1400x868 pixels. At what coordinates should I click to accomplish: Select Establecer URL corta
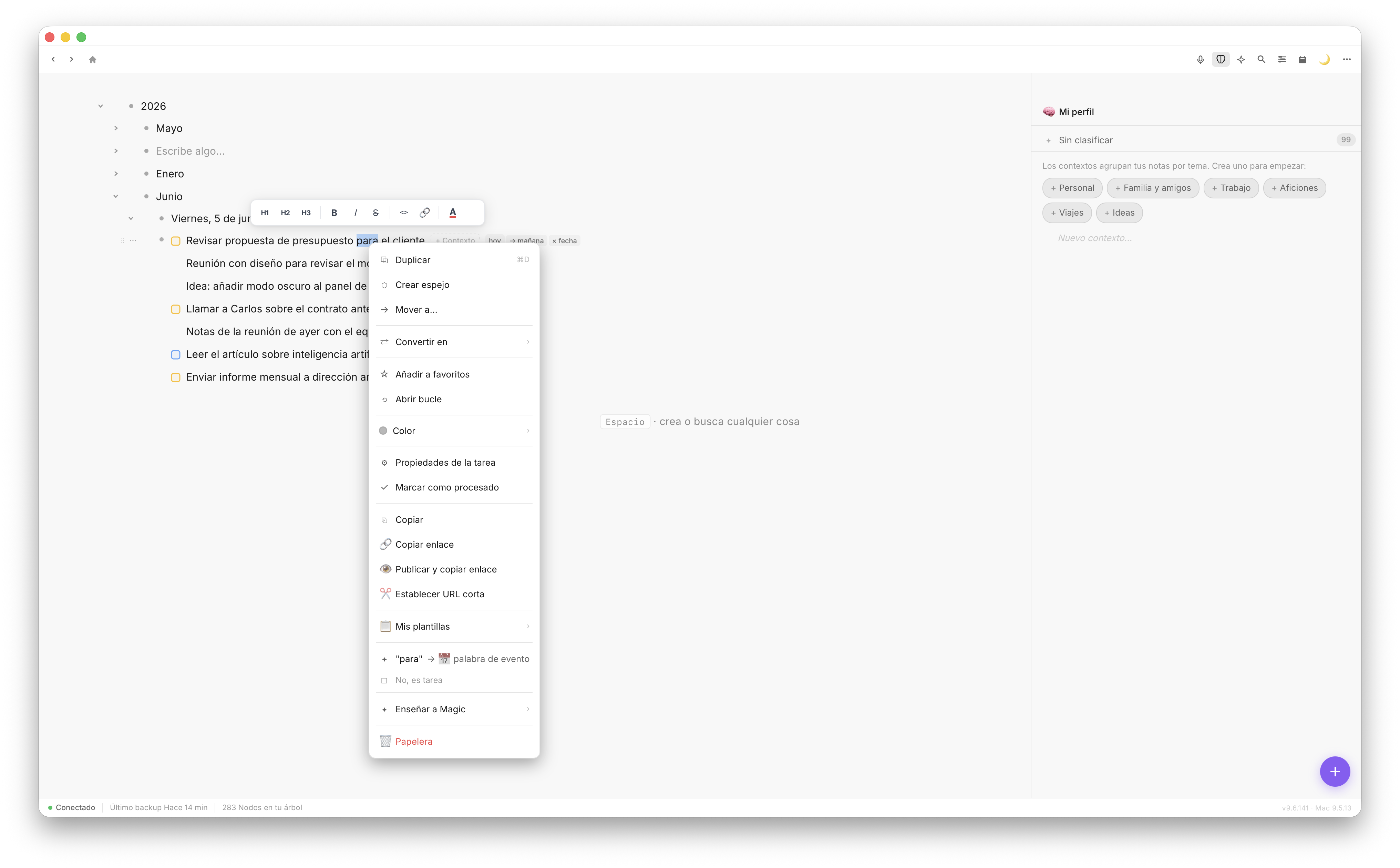click(454, 594)
